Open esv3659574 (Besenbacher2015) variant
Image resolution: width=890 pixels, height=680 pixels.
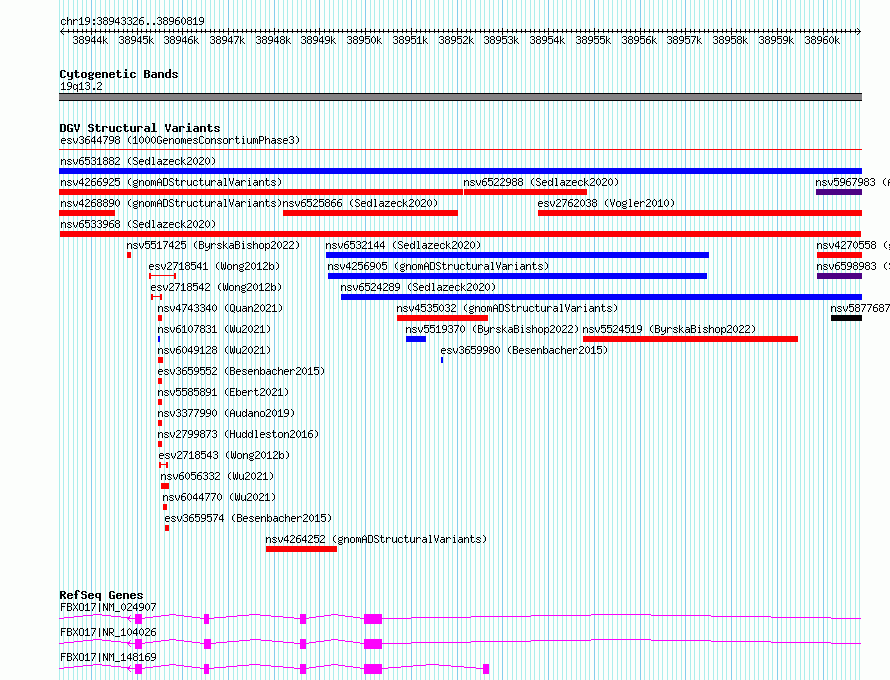point(248,518)
